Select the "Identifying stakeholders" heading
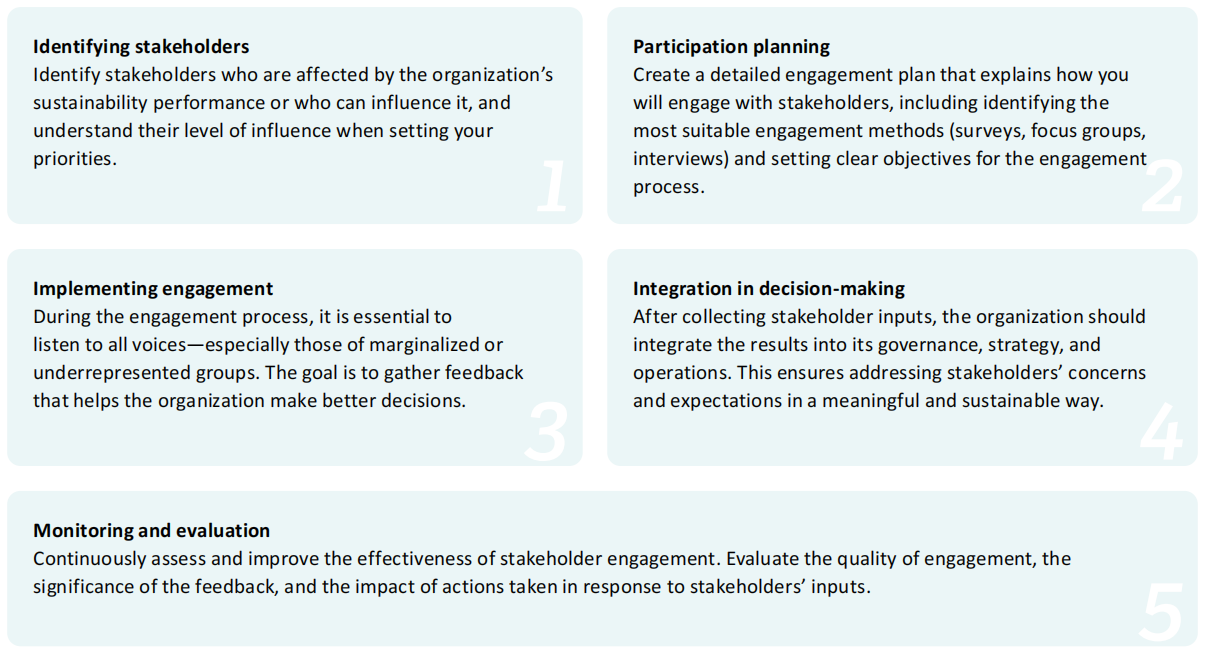Viewport: 1205px width, 651px height. click(x=141, y=47)
